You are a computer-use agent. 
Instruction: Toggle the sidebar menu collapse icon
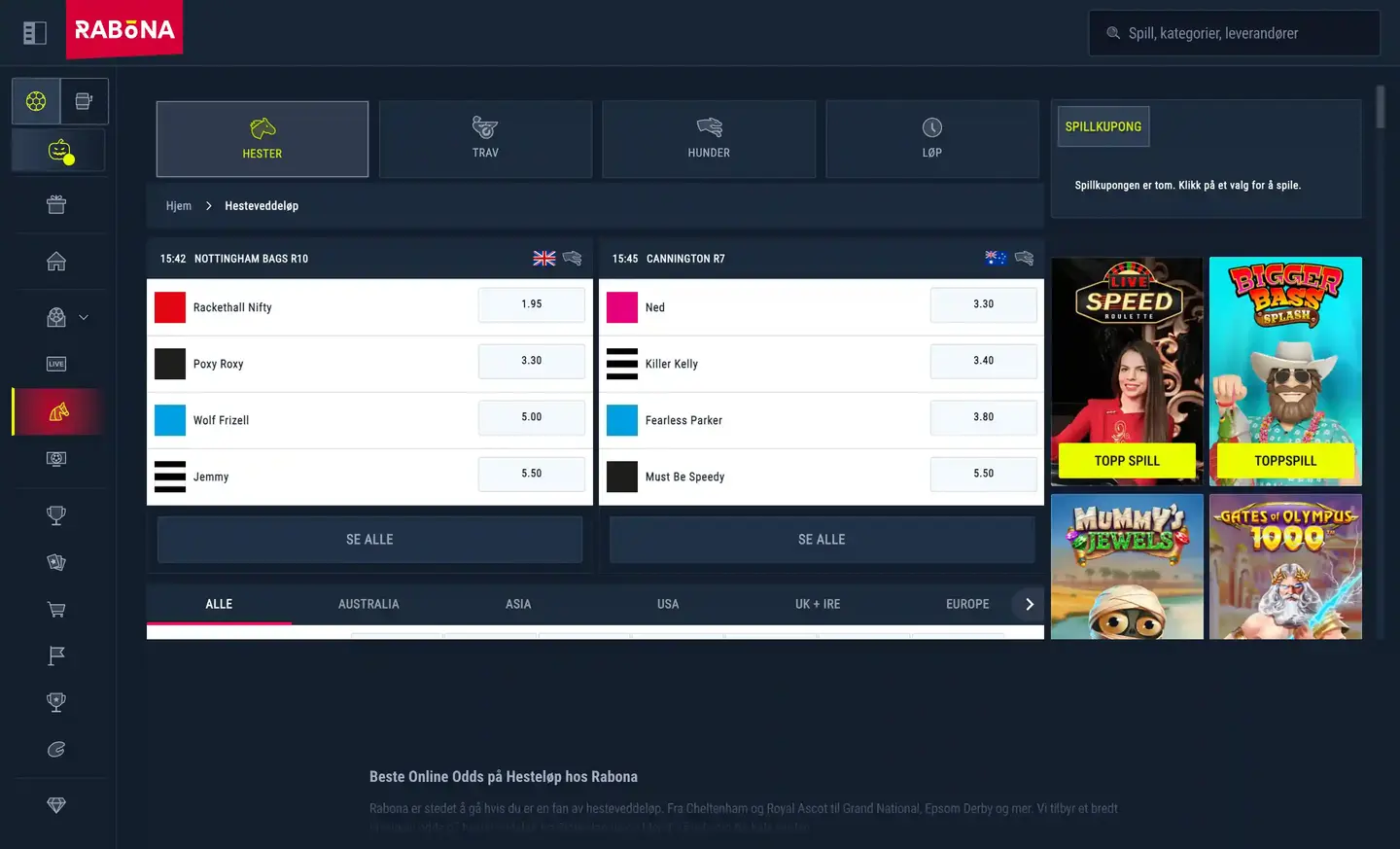35,33
